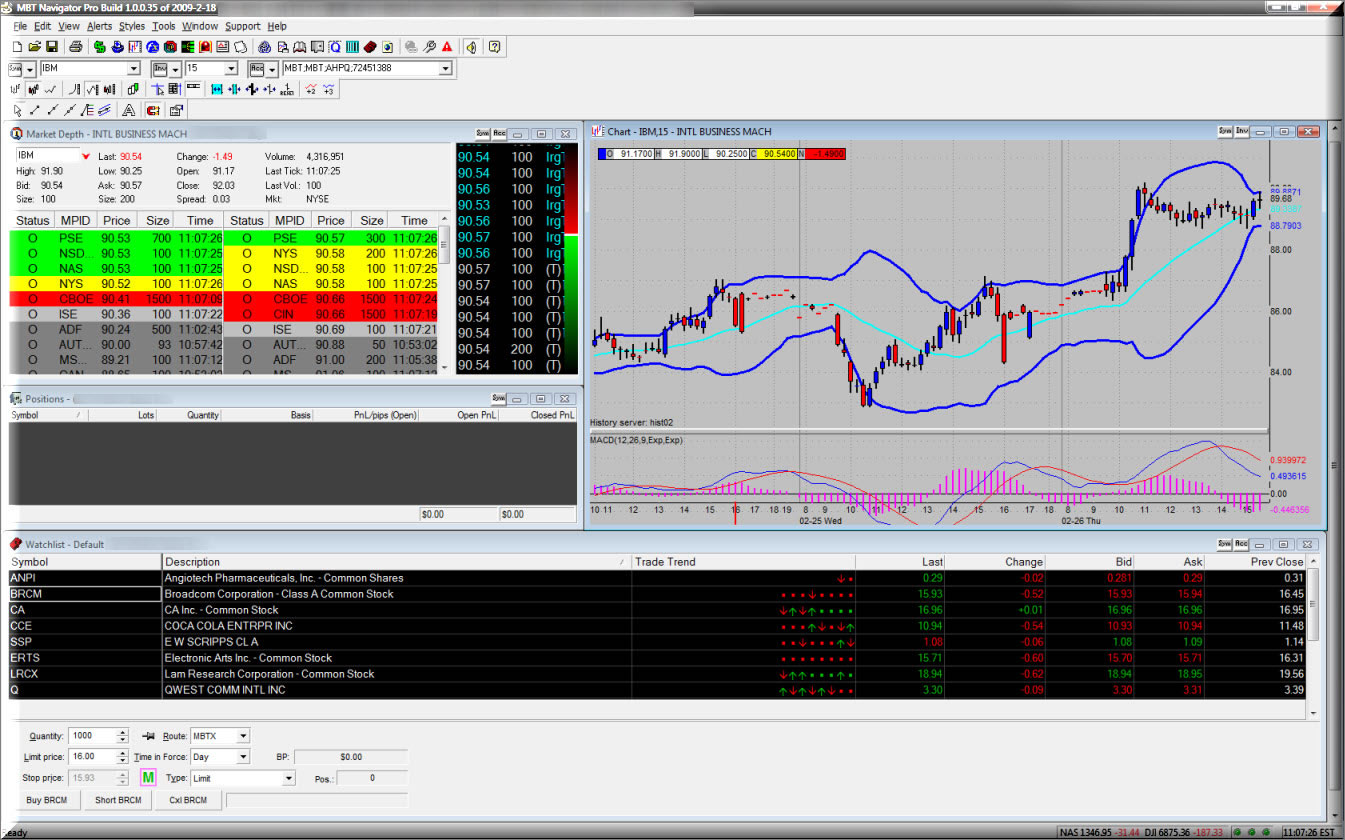Toggle Syn button on Market Depth window
Screen dimensions: 1345x840
tap(482, 133)
